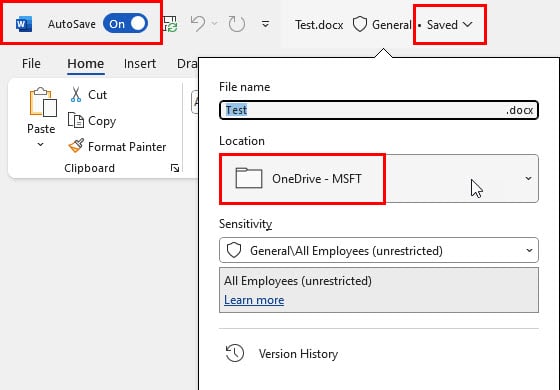Screen dimensions: 560x390
Task: Click the Redo icon
Action: (236, 24)
